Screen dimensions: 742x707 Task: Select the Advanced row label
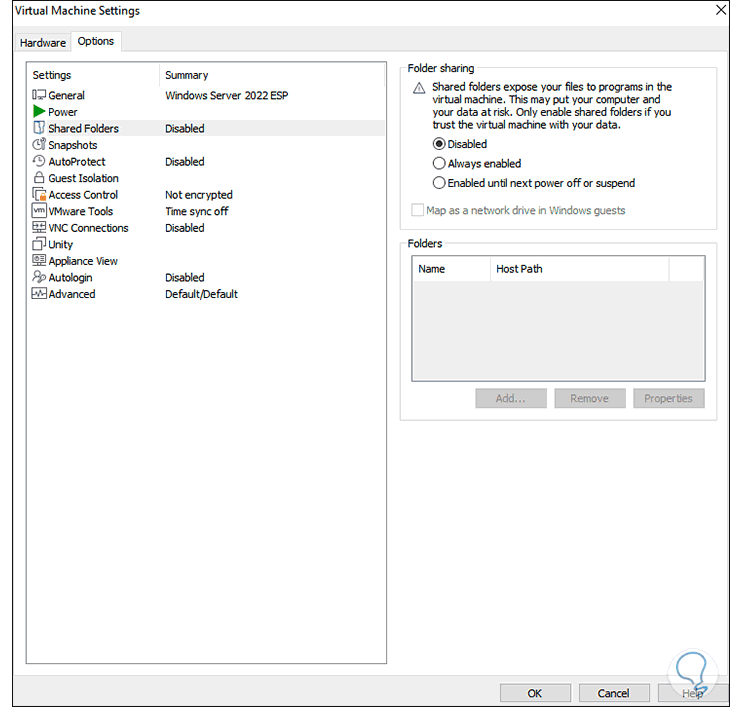[x=71, y=294]
